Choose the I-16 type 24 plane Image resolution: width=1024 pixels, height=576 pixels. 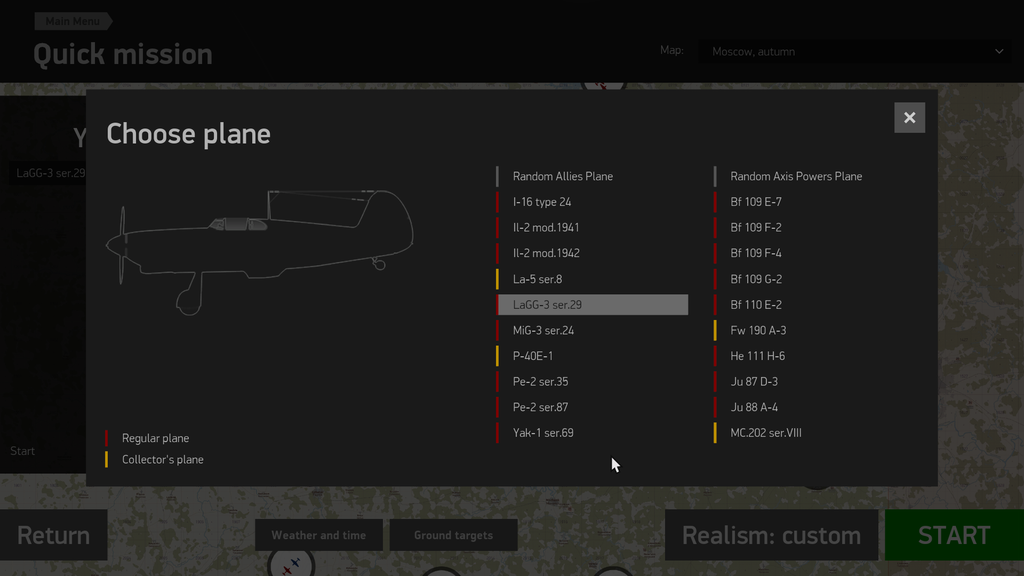click(542, 202)
